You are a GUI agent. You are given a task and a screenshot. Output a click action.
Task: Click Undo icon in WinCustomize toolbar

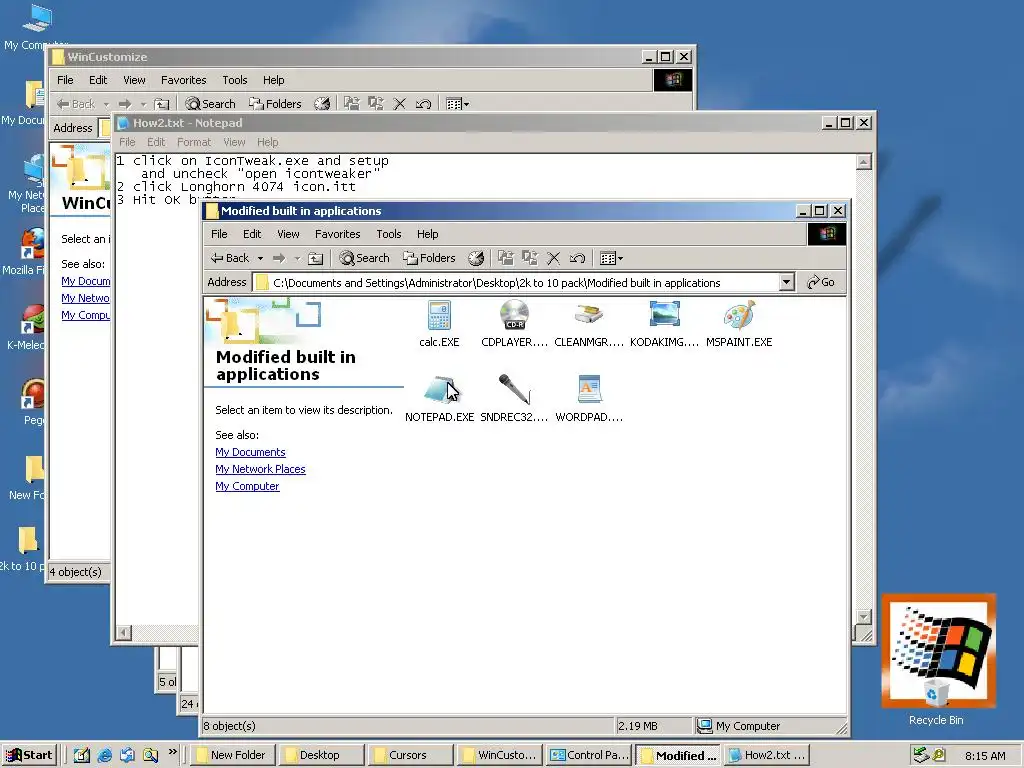point(423,104)
